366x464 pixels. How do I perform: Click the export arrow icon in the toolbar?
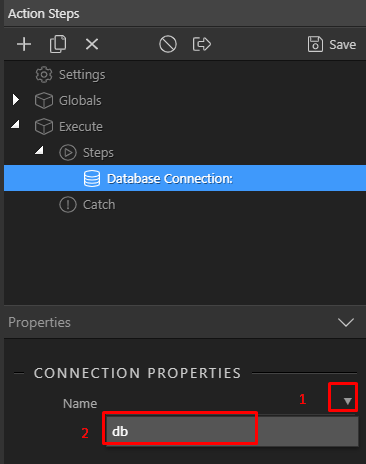[x=202, y=44]
